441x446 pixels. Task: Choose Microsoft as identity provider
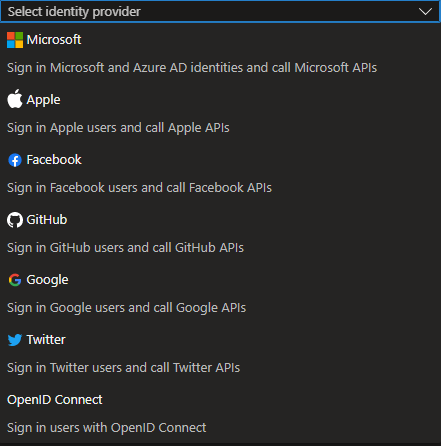click(220, 53)
